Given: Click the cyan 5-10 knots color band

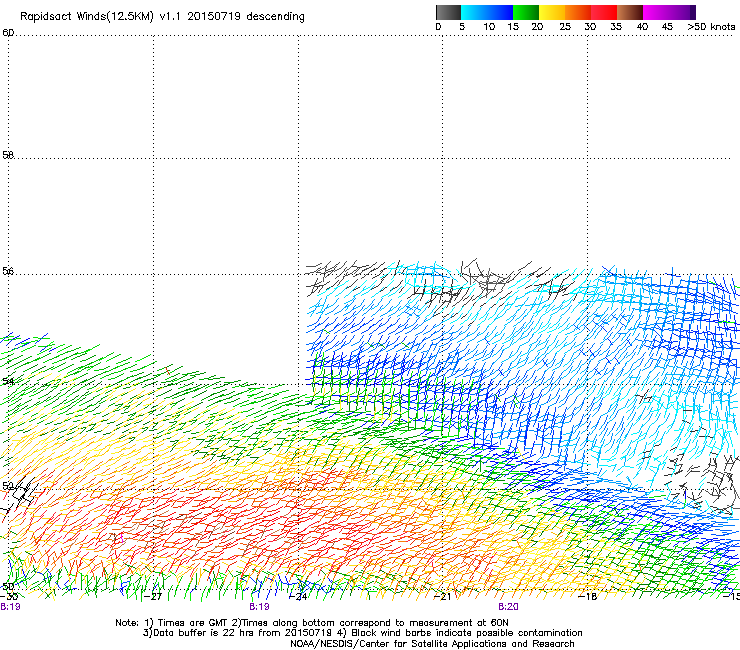Looking at the screenshot, I should coord(474,12).
